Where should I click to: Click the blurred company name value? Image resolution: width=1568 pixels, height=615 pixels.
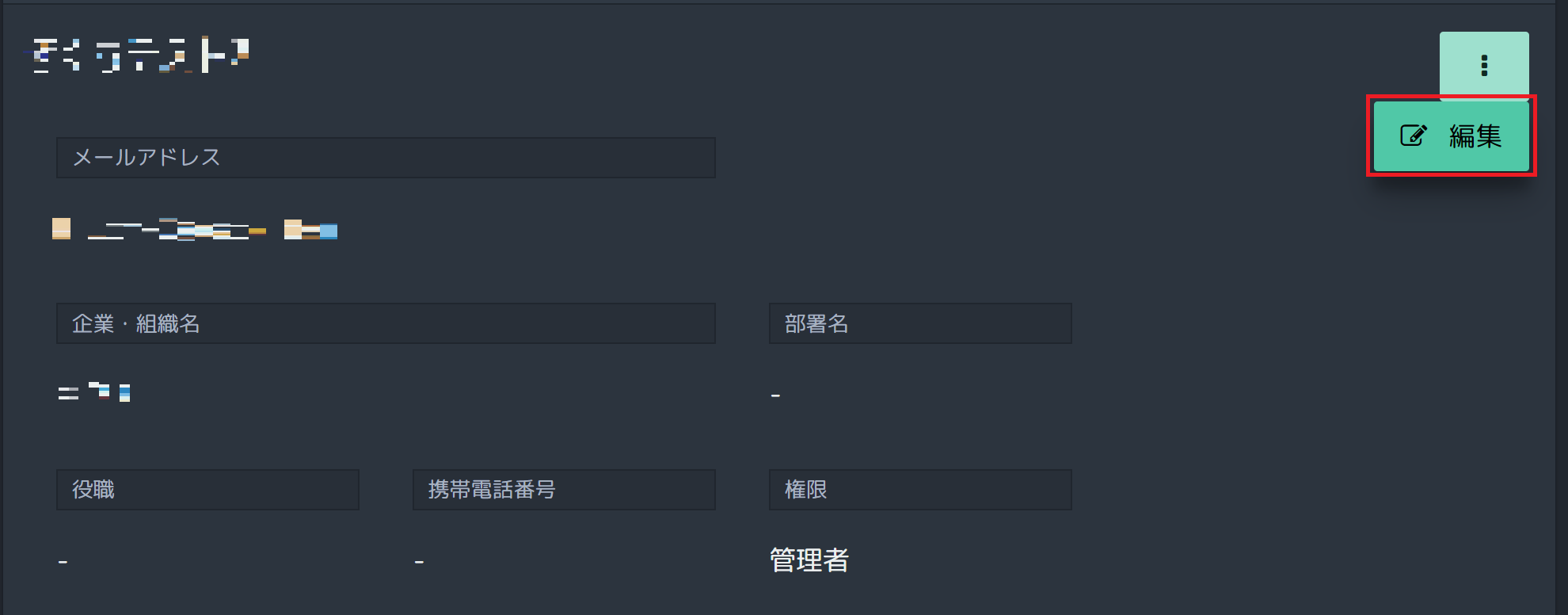[94, 392]
